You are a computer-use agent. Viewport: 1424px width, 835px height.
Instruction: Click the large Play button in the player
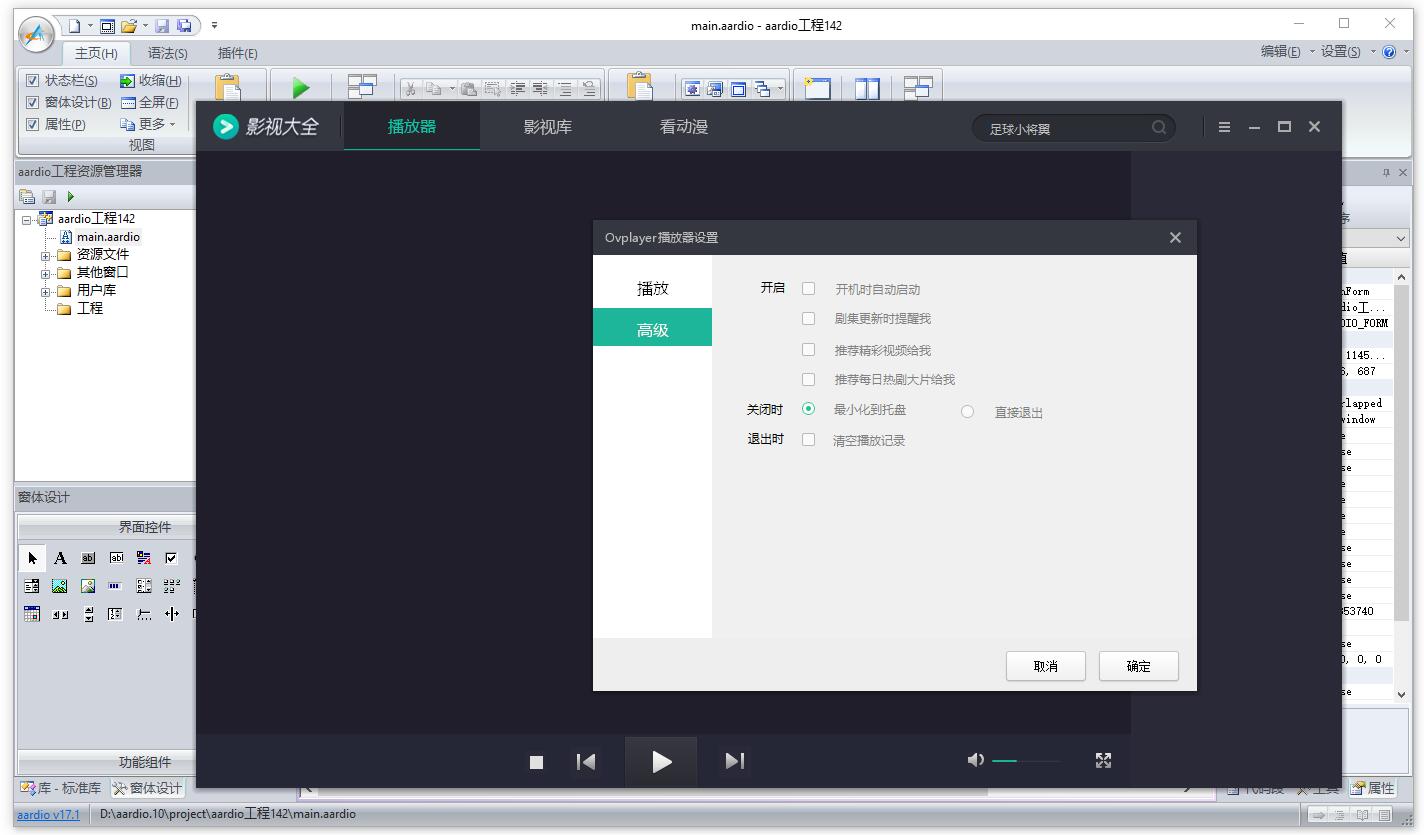661,762
